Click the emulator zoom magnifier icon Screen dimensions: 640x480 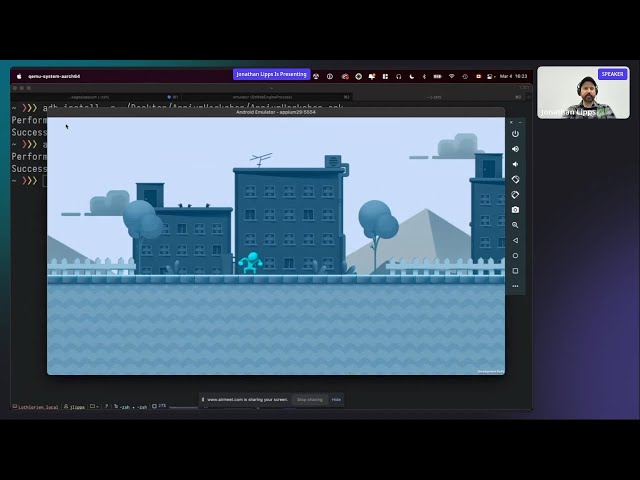pyautogui.click(x=515, y=225)
